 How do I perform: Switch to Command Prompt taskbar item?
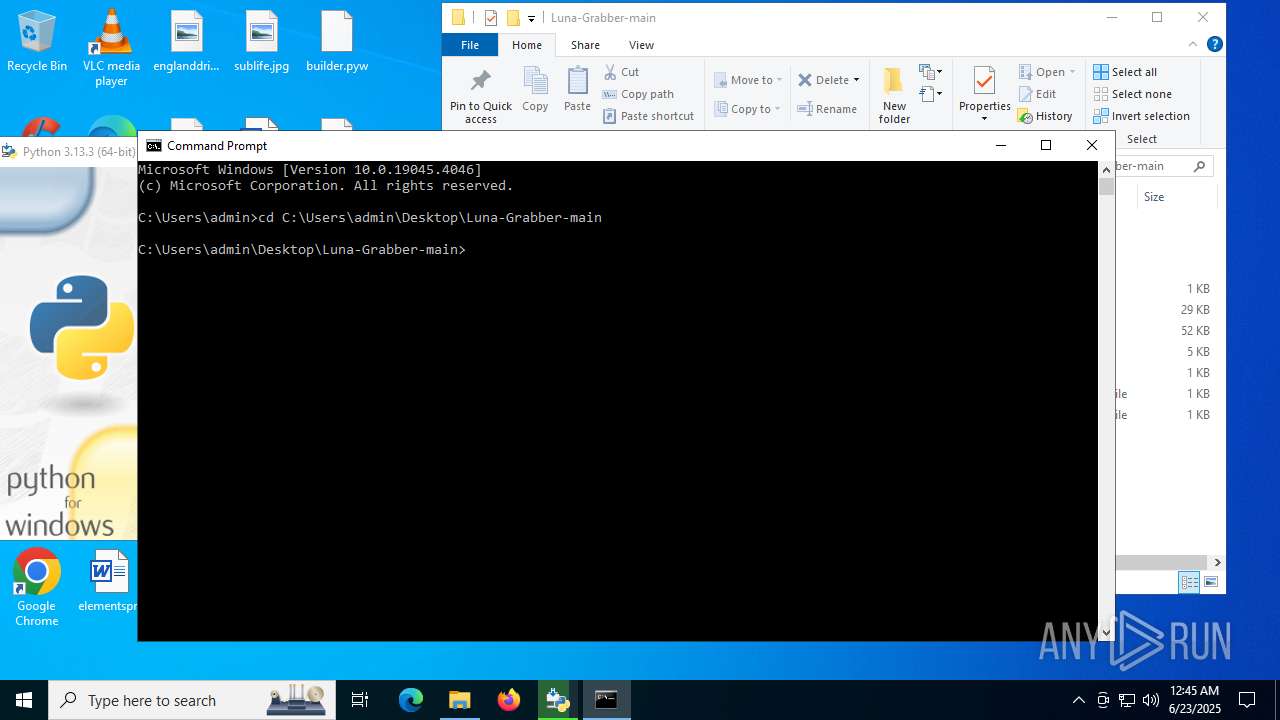click(x=606, y=700)
